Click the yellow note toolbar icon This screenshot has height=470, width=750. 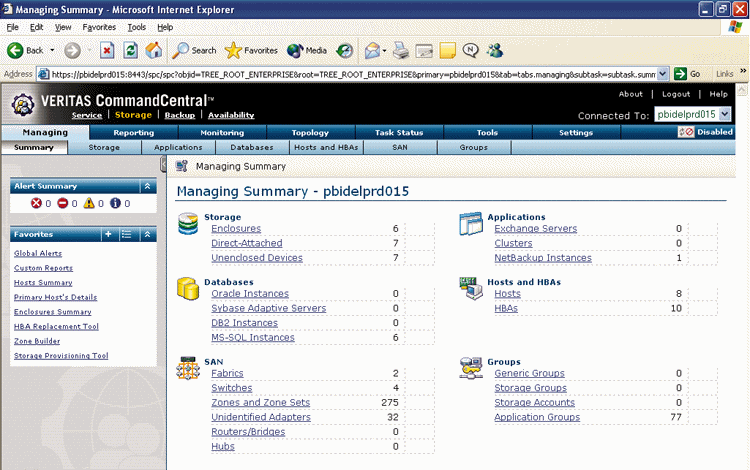click(447, 50)
